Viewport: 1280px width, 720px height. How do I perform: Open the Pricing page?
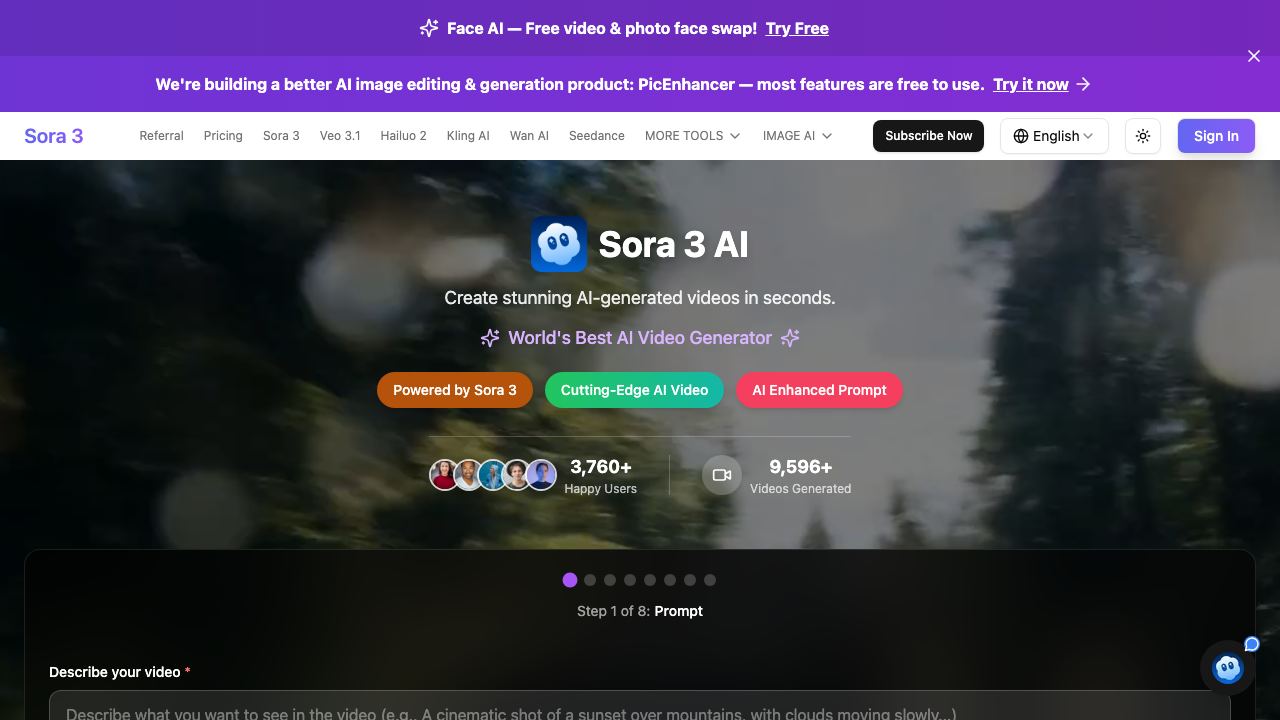(223, 136)
